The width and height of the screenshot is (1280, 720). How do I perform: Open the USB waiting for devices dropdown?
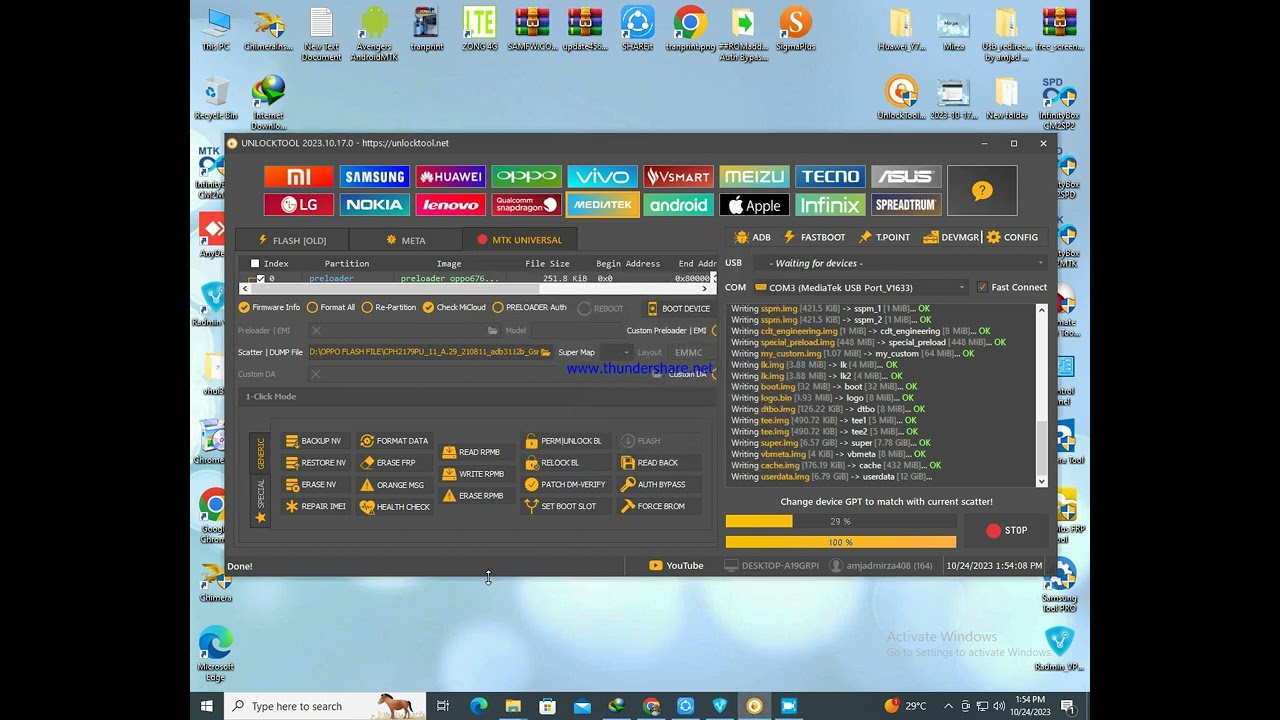pyautogui.click(x=900, y=263)
